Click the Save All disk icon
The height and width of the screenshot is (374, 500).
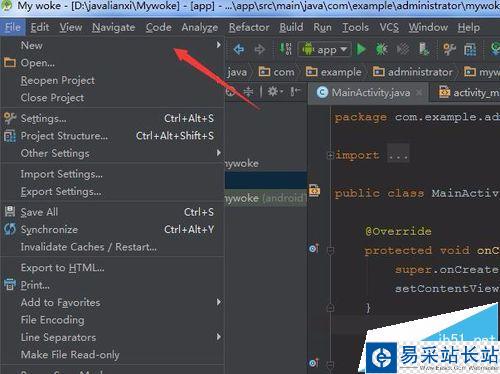point(10,211)
